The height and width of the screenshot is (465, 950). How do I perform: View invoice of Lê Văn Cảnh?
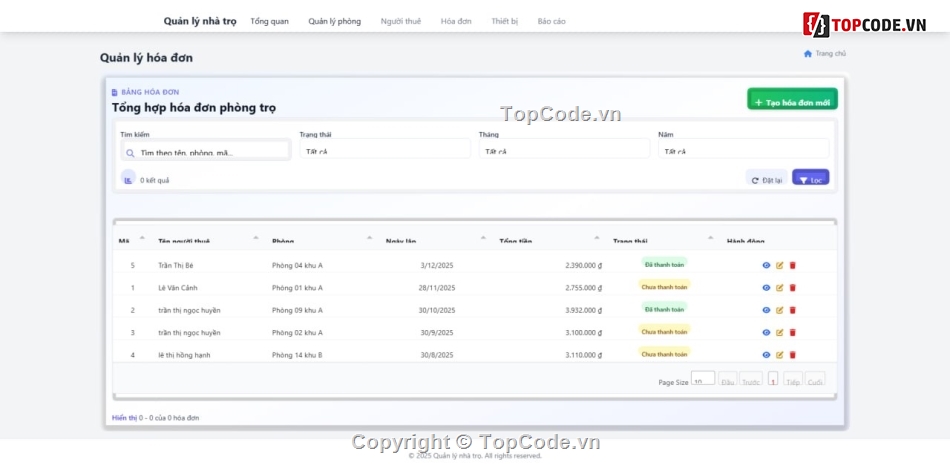point(766,287)
